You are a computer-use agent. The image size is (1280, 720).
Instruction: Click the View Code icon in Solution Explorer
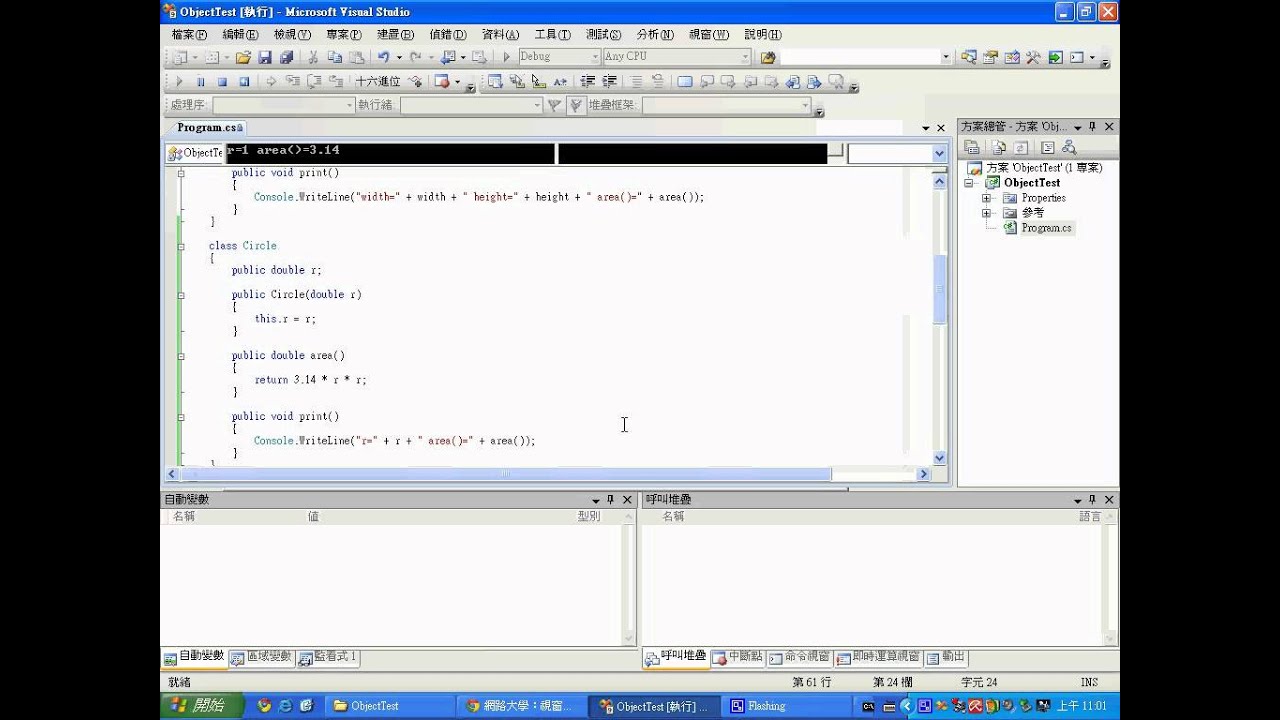(1048, 147)
